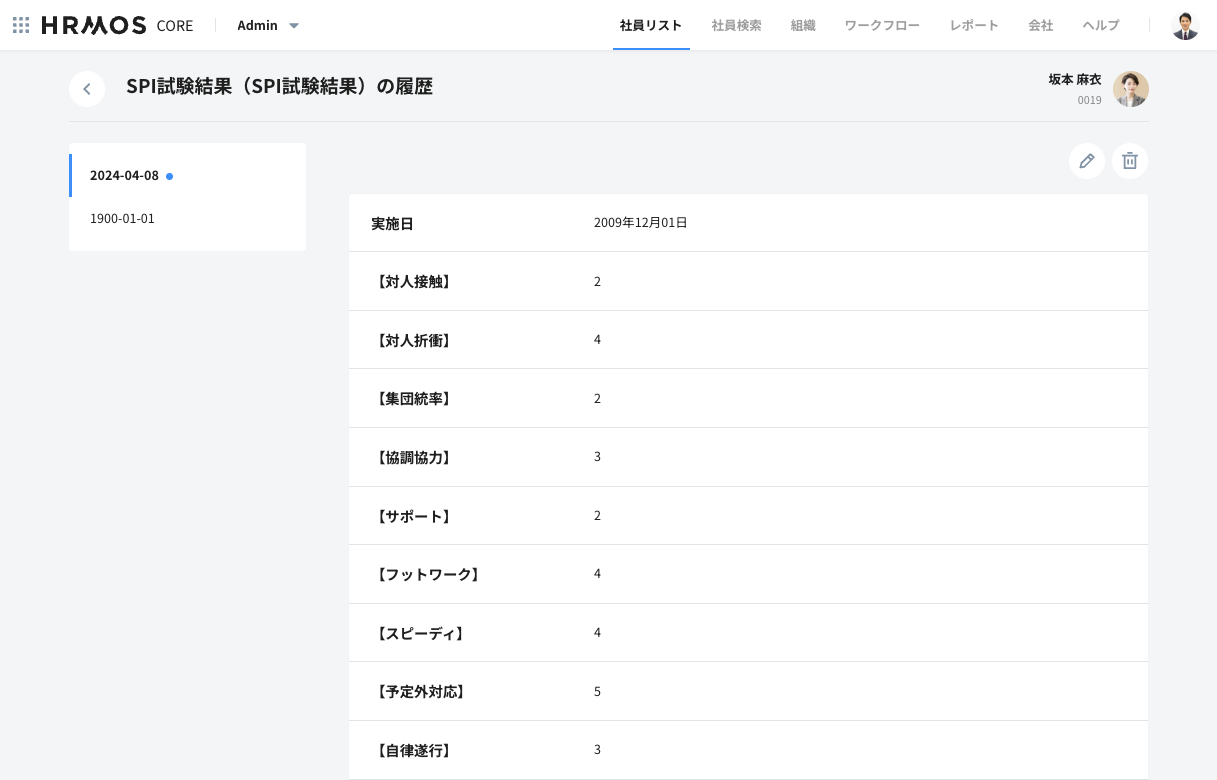Image resolution: width=1217 pixels, height=780 pixels.
Task: Open the app launcher grid icon
Action: (21, 25)
